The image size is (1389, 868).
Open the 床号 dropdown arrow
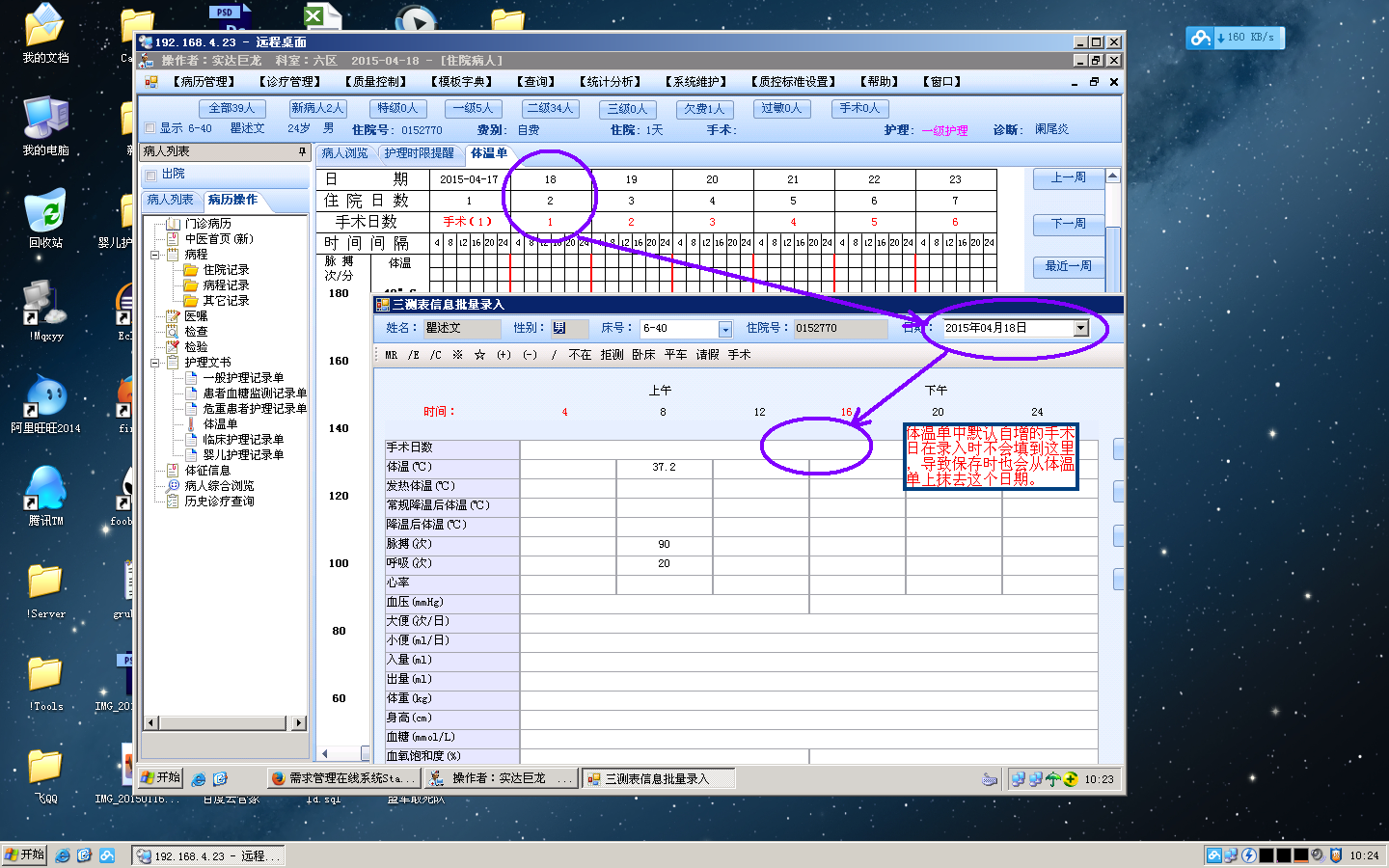coord(725,329)
